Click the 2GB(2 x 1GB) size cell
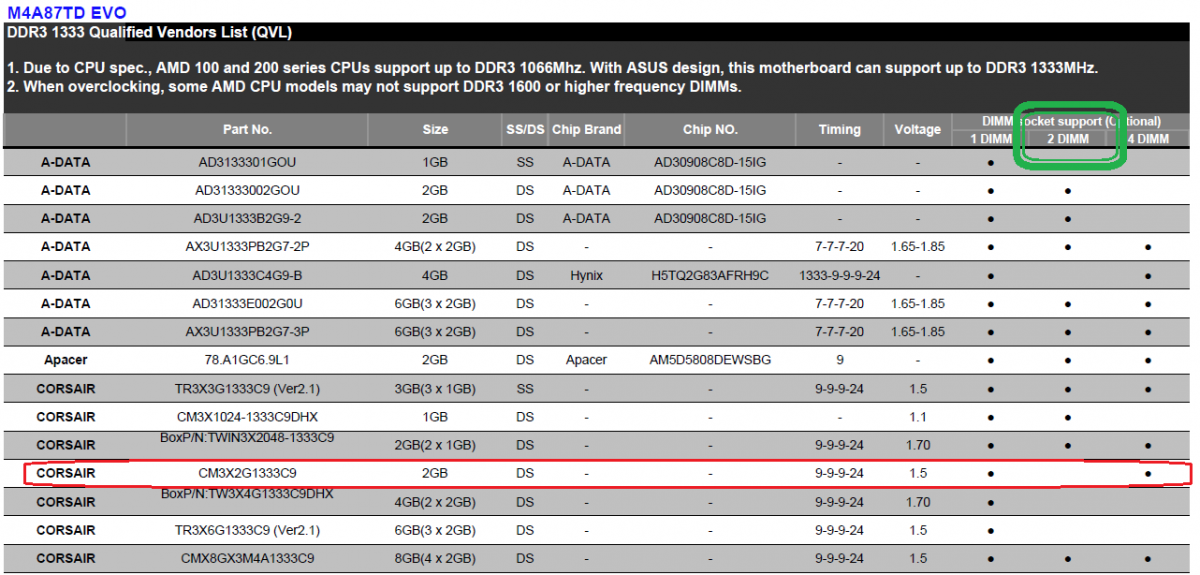1200x575 pixels. click(435, 445)
